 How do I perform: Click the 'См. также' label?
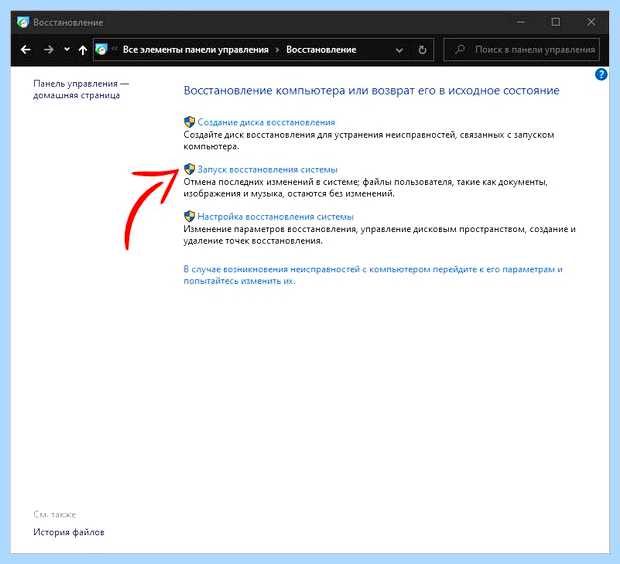(55, 515)
